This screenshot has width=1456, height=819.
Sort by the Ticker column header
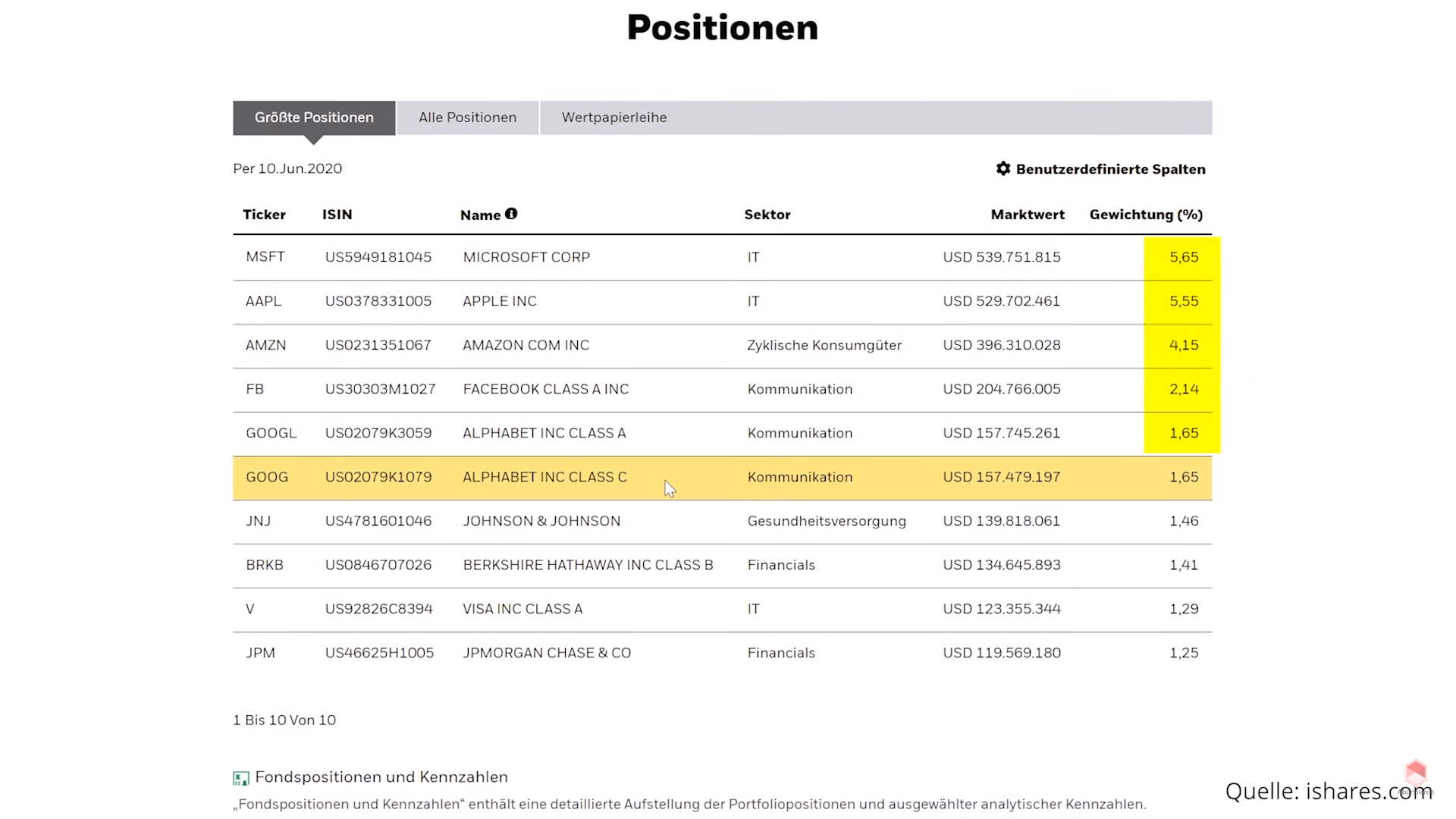click(x=264, y=215)
